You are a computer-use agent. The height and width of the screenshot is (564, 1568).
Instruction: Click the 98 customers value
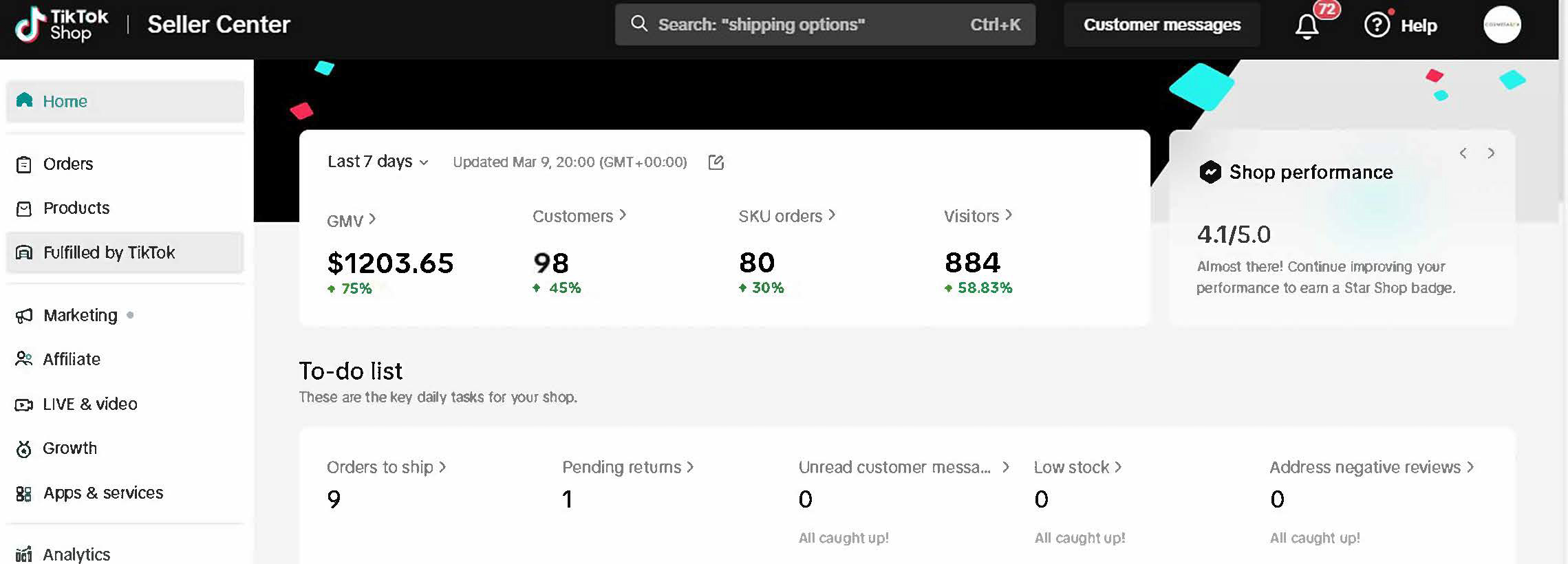coord(551,263)
